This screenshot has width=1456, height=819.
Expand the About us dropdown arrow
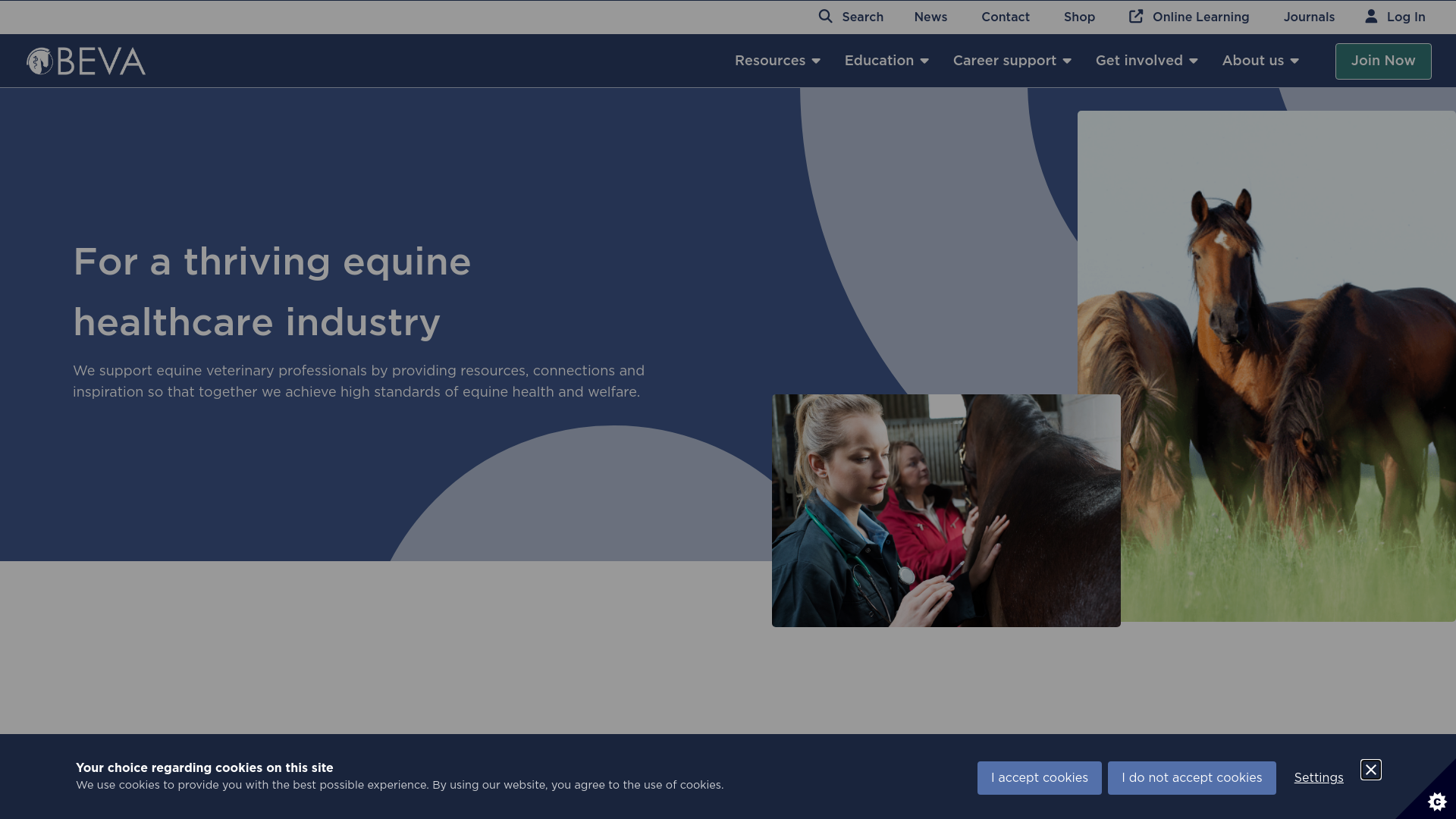[1294, 61]
